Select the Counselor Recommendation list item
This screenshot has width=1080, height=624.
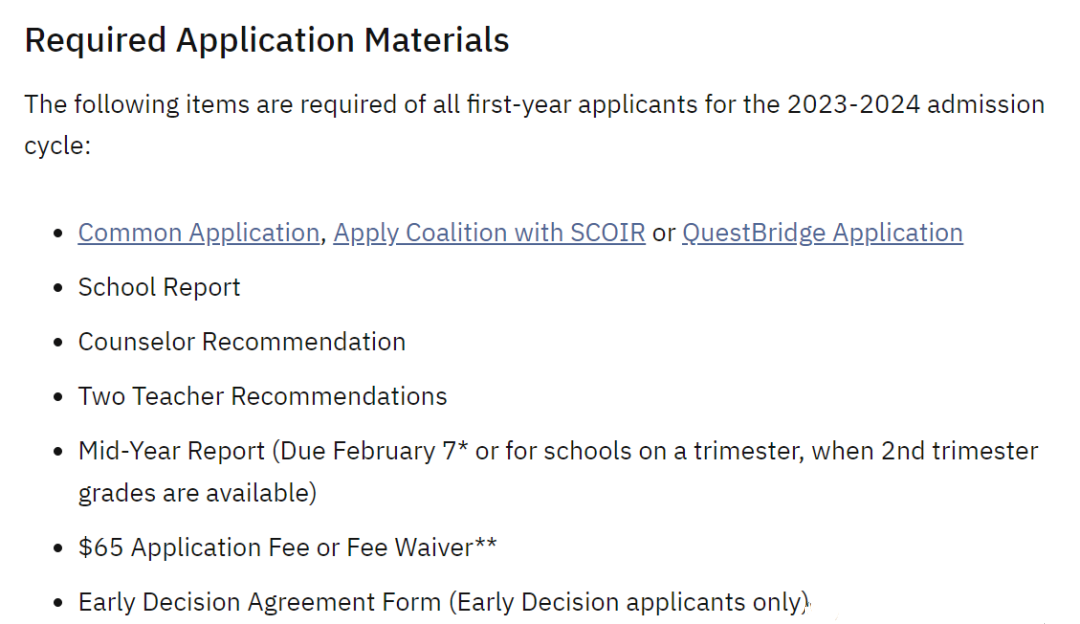[x=242, y=342]
